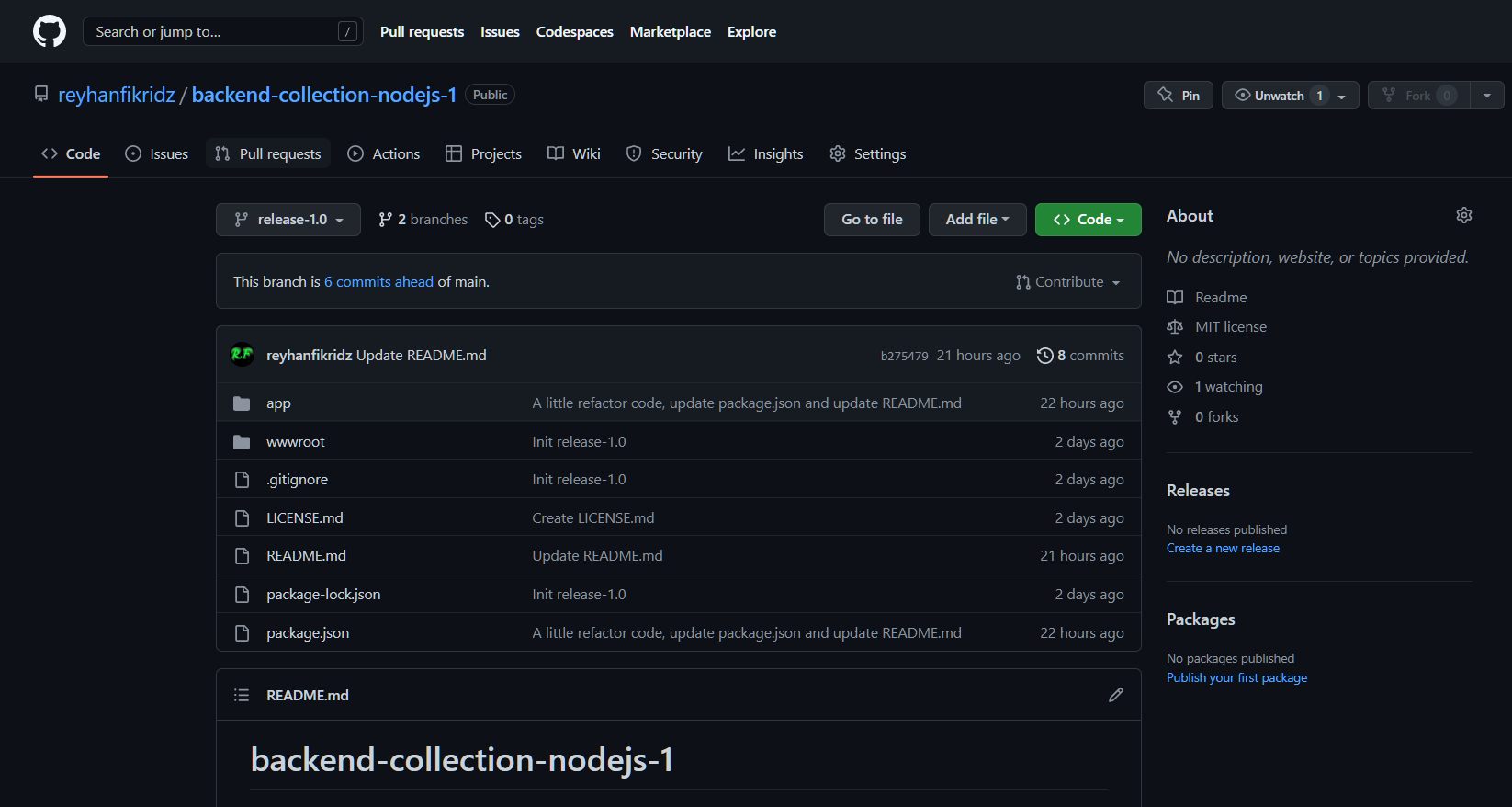Expand the dropdown next to Fork
Viewport: 1512px width, 807px height.
pos(1487,96)
